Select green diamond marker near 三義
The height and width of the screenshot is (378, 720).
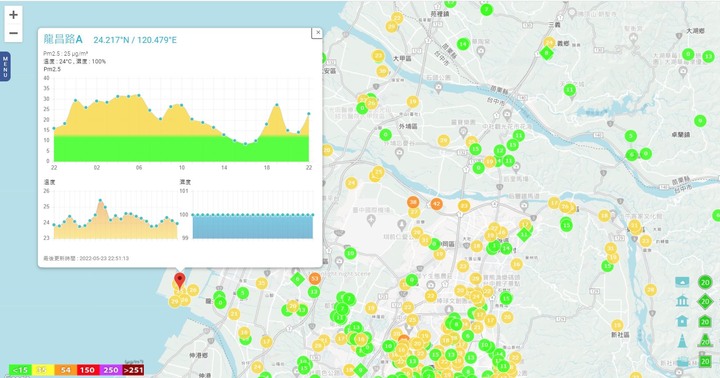[546, 53]
